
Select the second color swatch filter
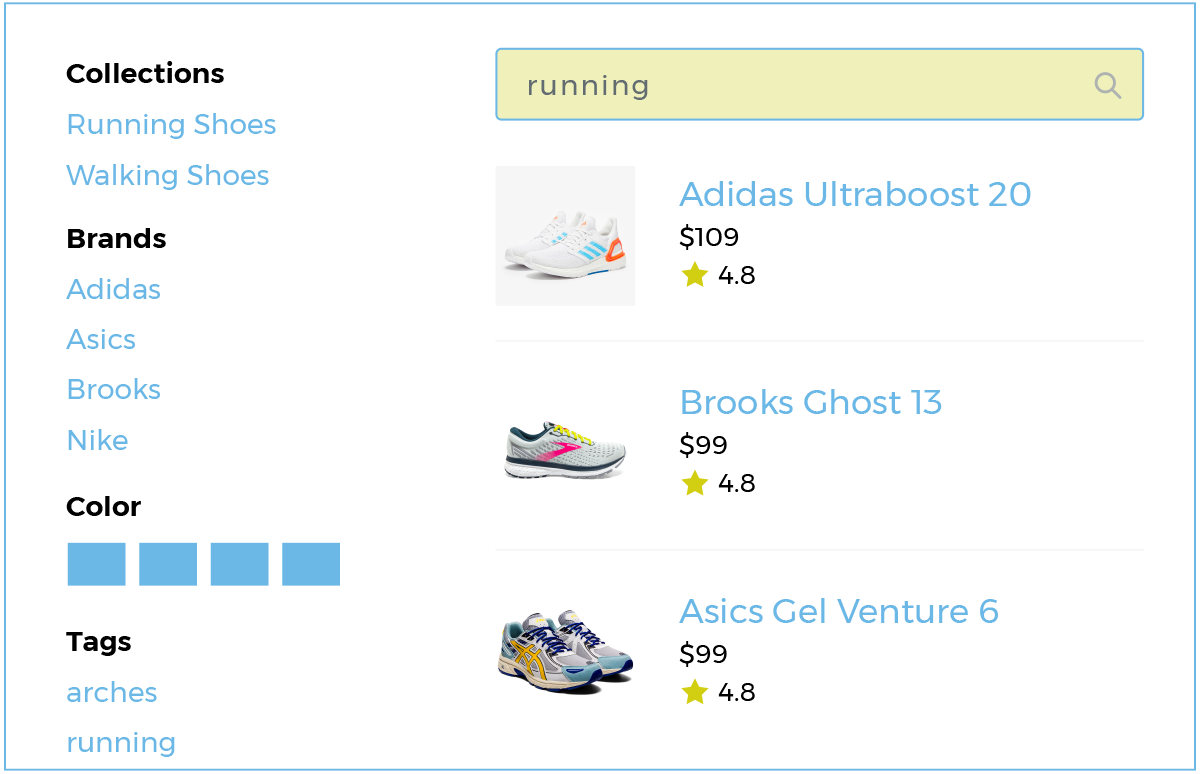tap(168, 564)
